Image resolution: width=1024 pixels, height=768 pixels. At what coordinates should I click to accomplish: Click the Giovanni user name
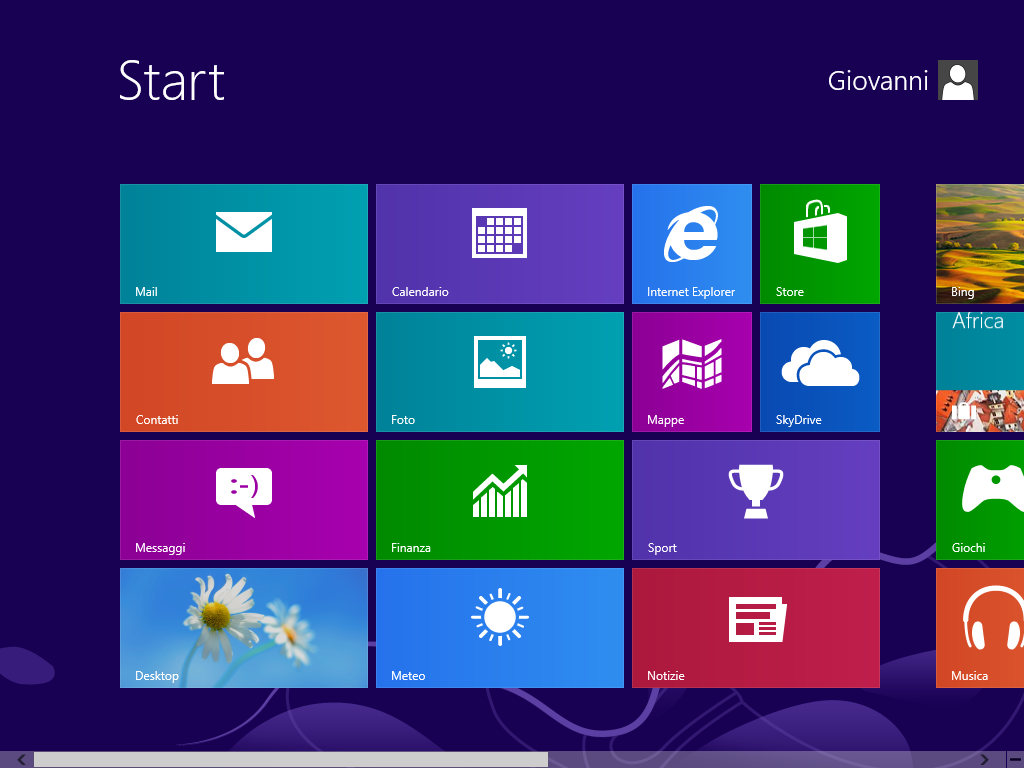coord(878,81)
